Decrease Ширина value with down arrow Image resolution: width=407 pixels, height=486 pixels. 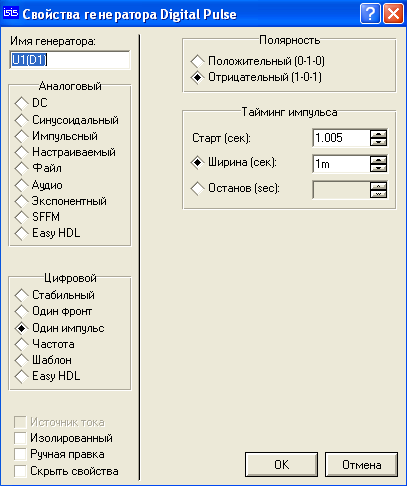point(378,168)
